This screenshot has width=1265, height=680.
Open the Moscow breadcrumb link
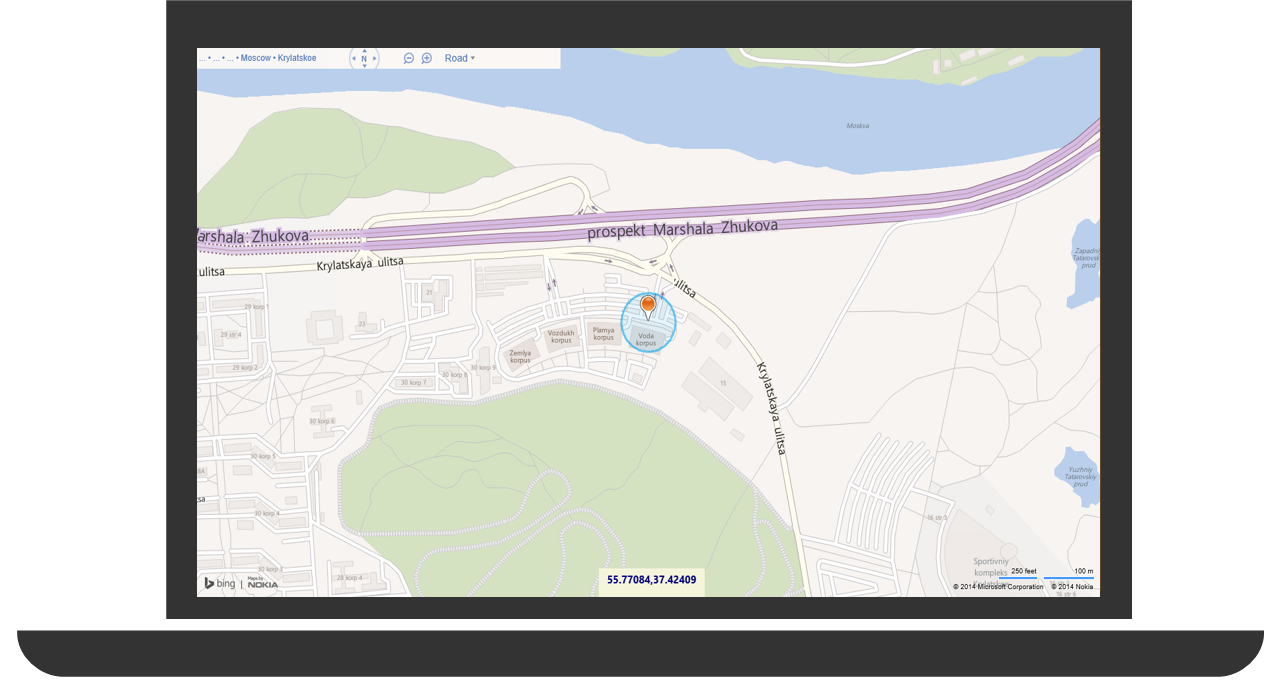tap(255, 58)
